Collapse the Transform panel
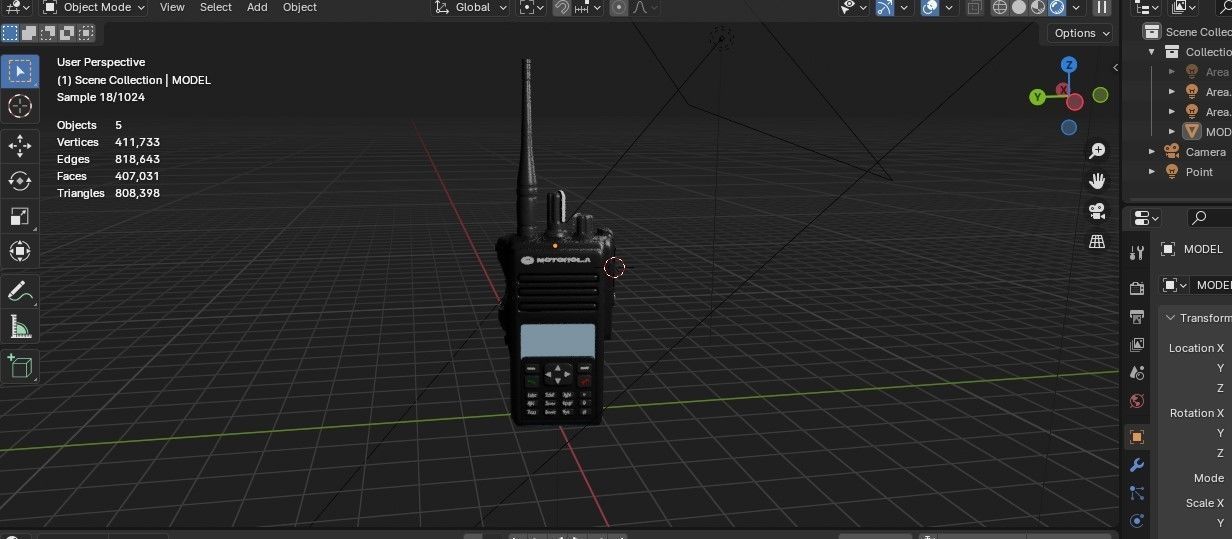The height and width of the screenshot is (539, 1232). tap(1171, 318)
